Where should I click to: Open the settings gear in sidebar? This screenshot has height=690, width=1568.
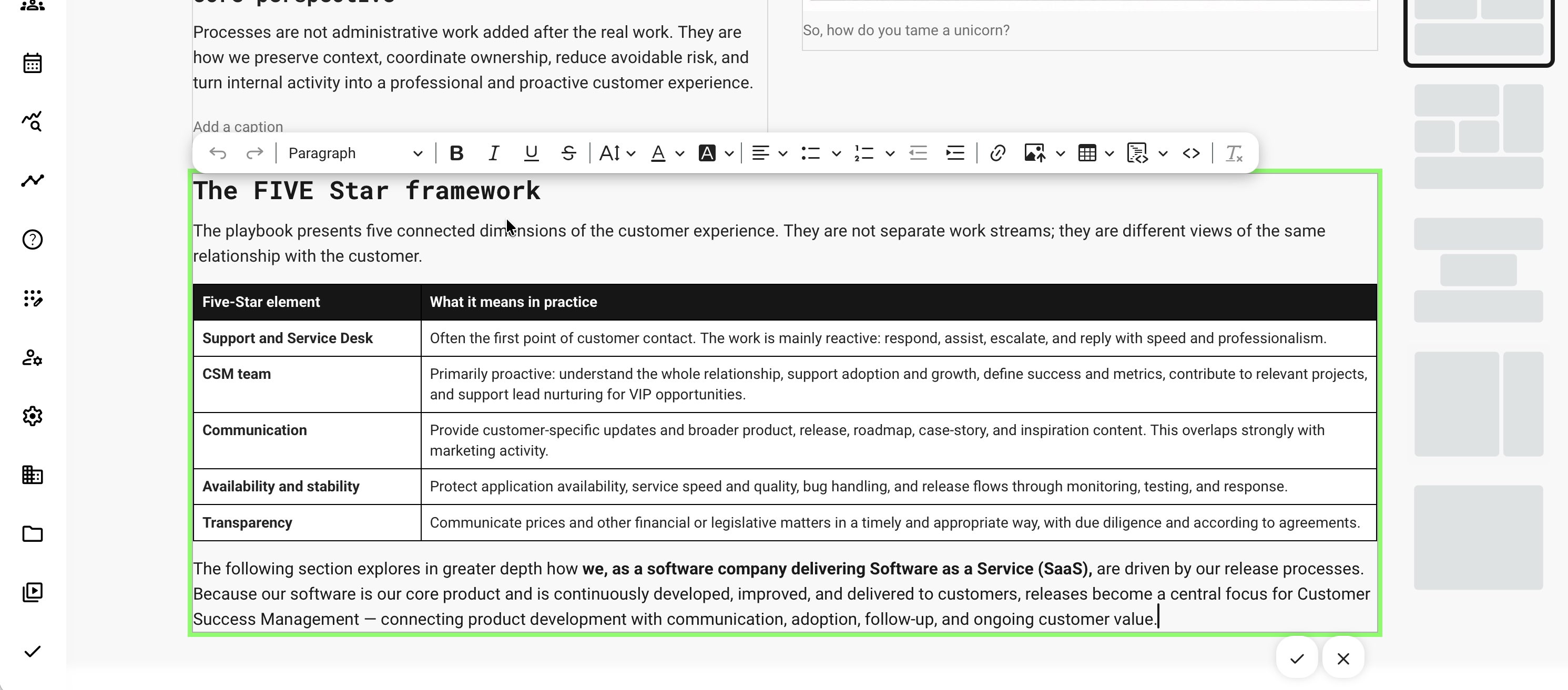[x=33, y=416]
